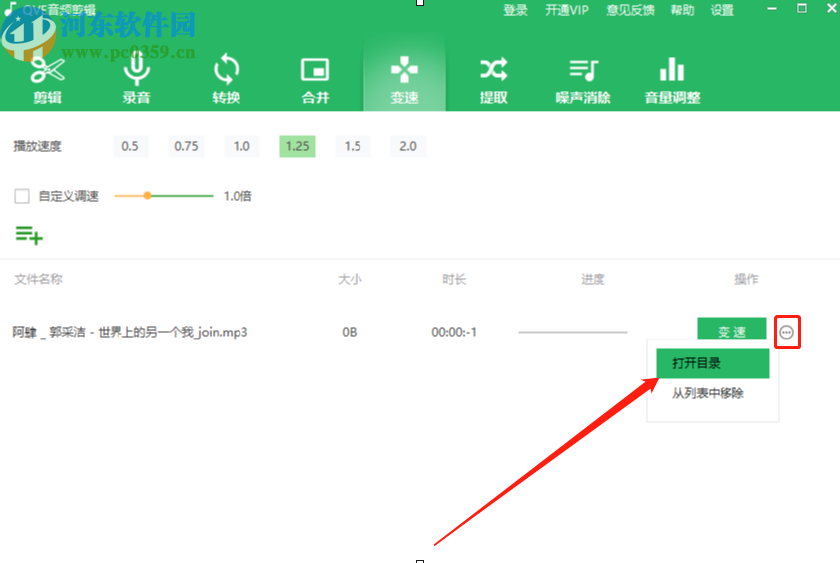Click the 时长 column header
The height and width of the screenshot is (563, 840).
454,279
